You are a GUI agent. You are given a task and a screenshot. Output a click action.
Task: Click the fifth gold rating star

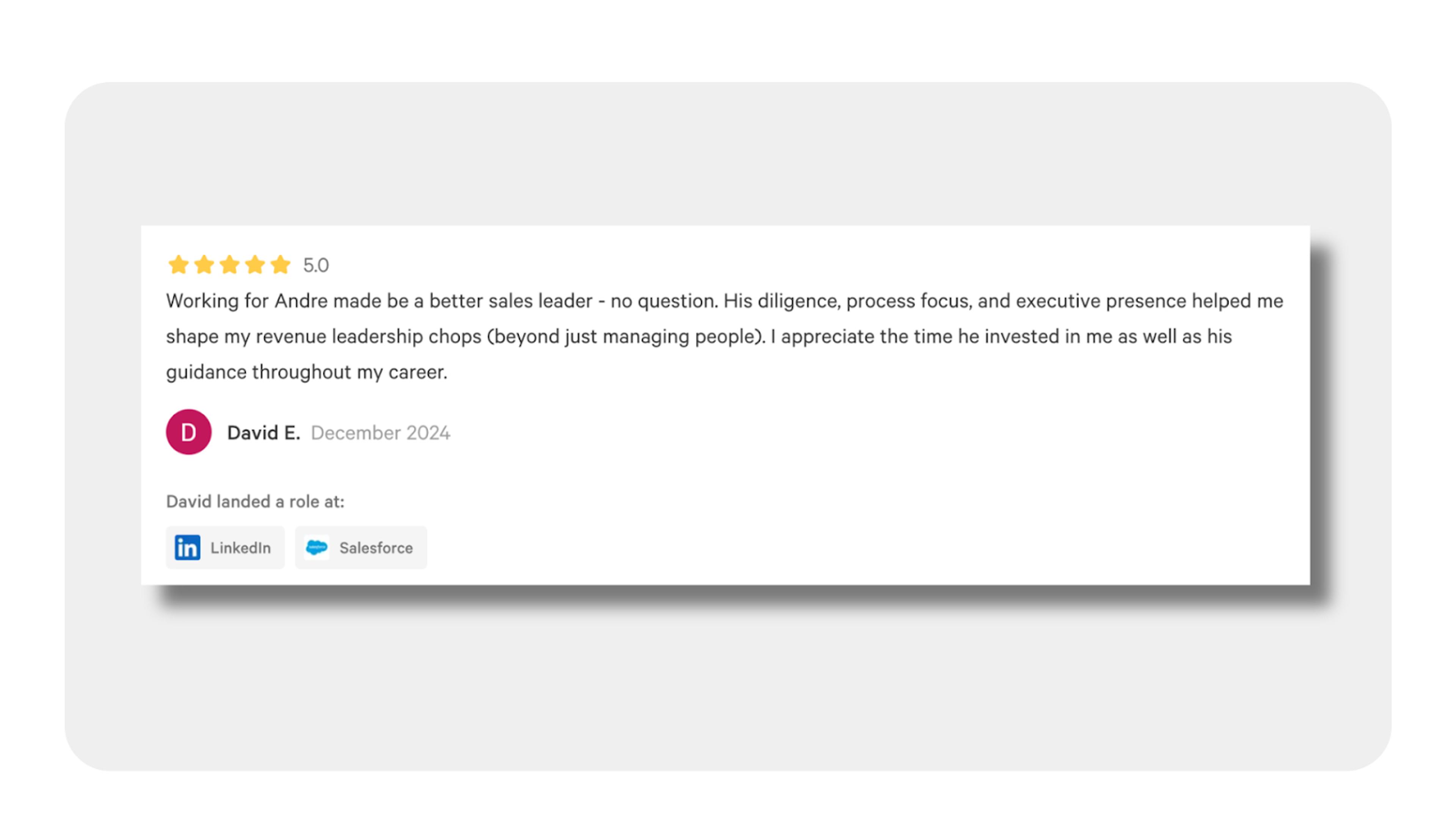280,265
